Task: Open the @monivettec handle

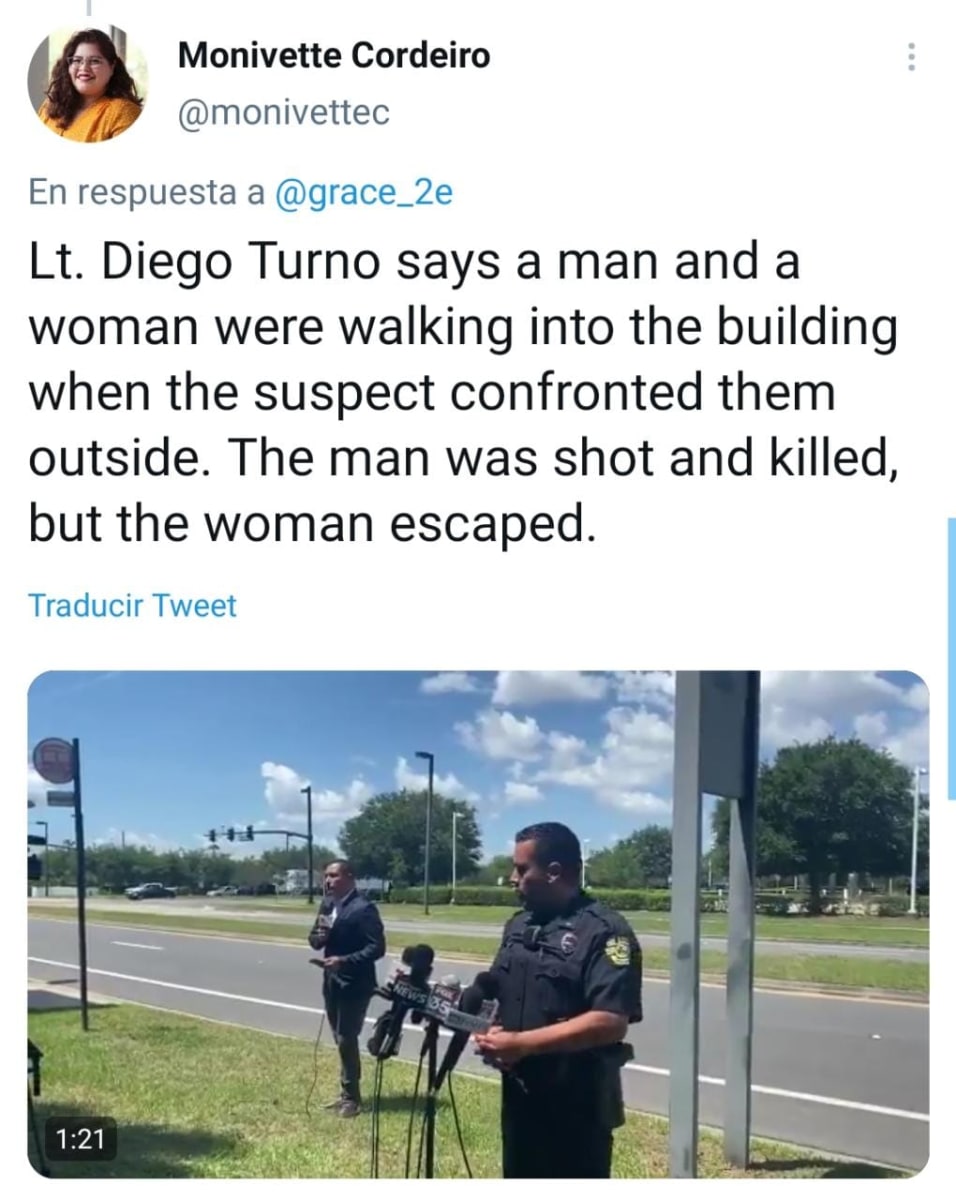Action: pyautogui.click(x=283, y=114)
